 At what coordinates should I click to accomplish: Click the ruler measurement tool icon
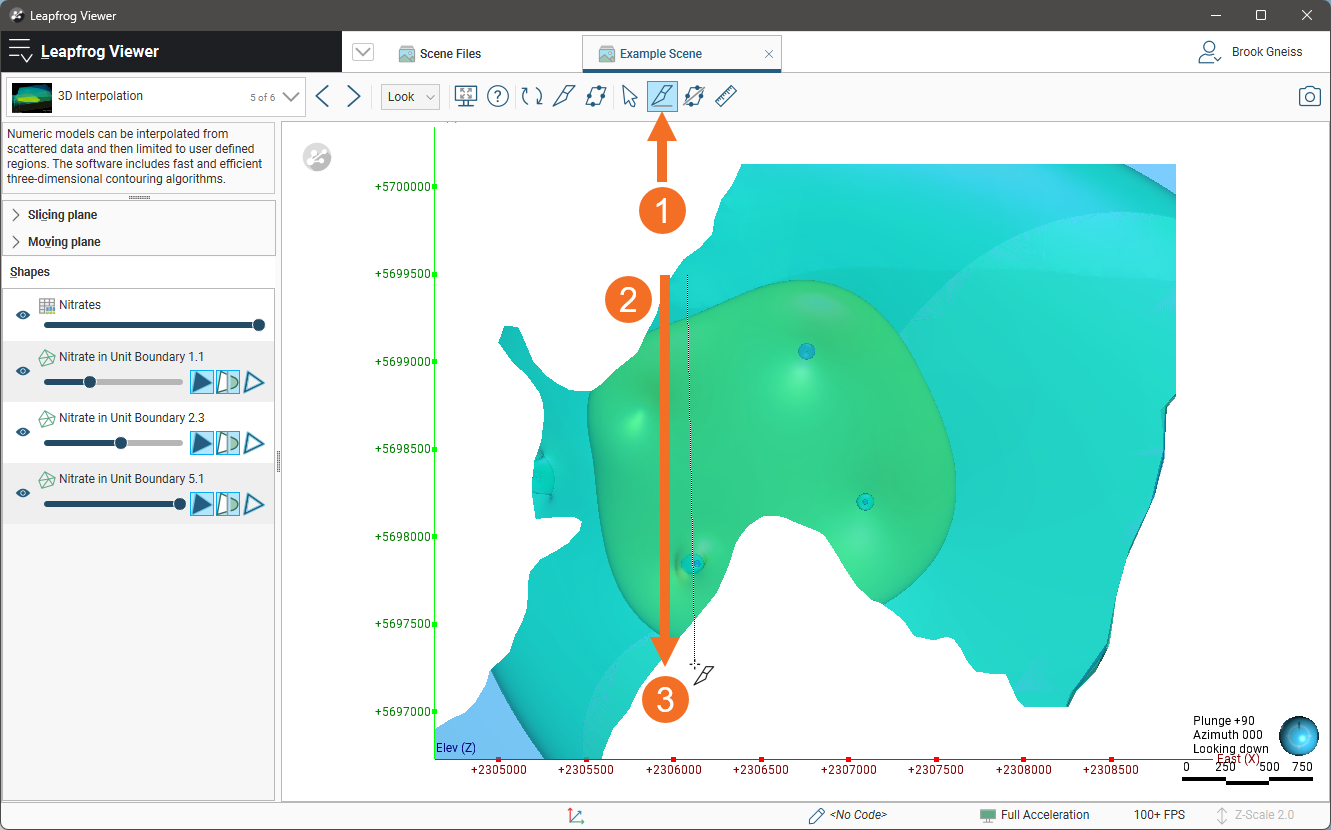pos(726,96)
